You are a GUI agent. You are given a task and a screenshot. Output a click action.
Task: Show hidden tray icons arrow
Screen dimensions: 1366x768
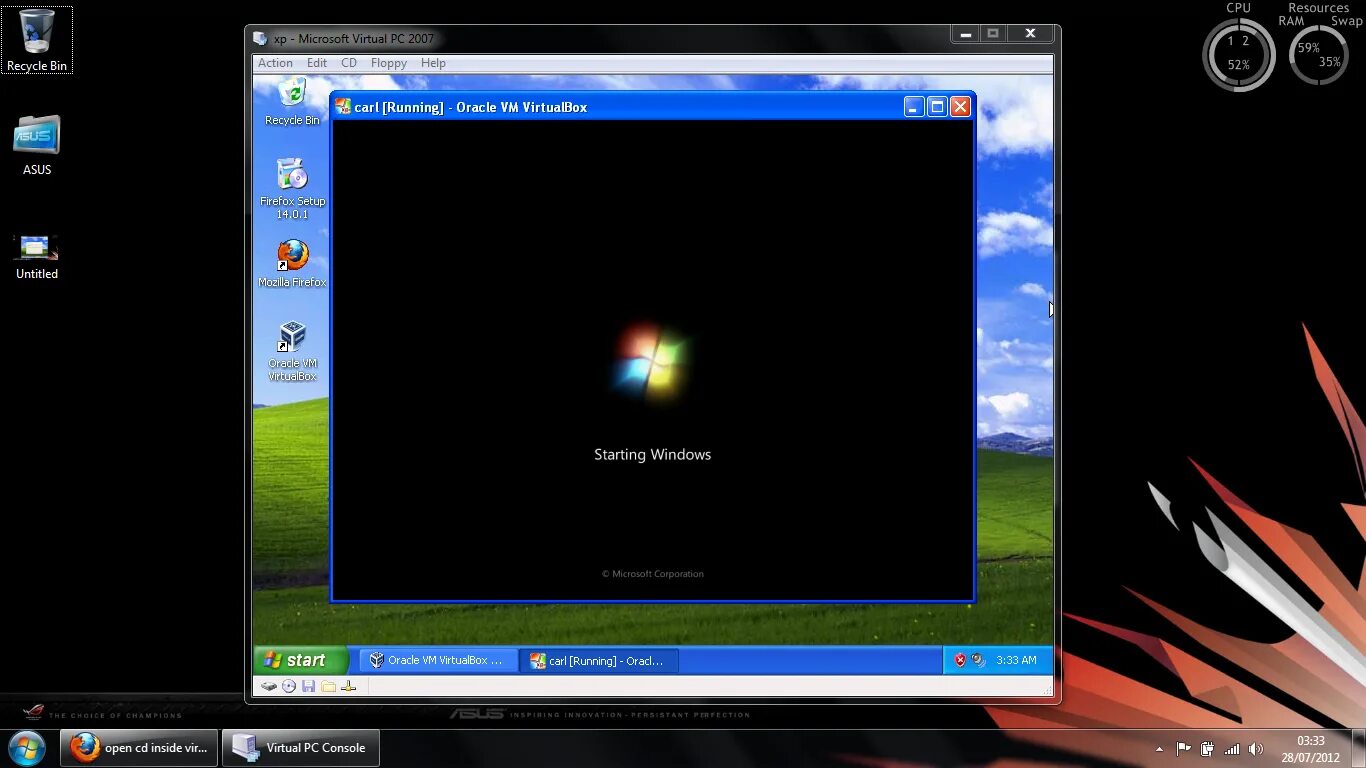tap(1159, 748)
